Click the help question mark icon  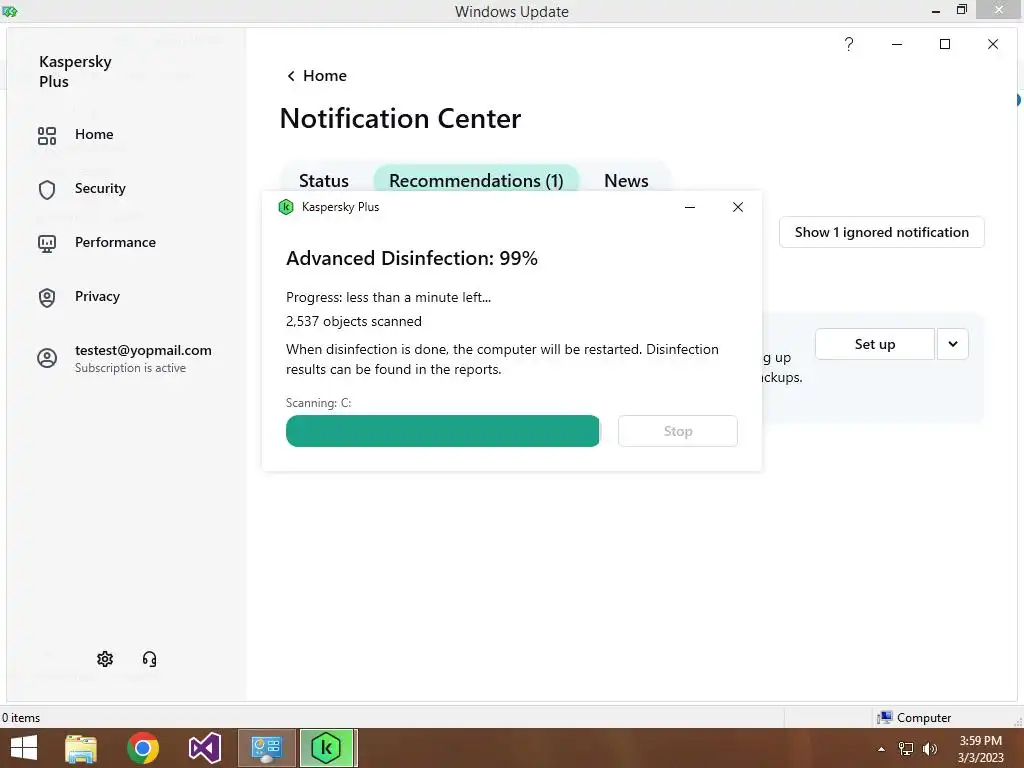coord(848,44)
